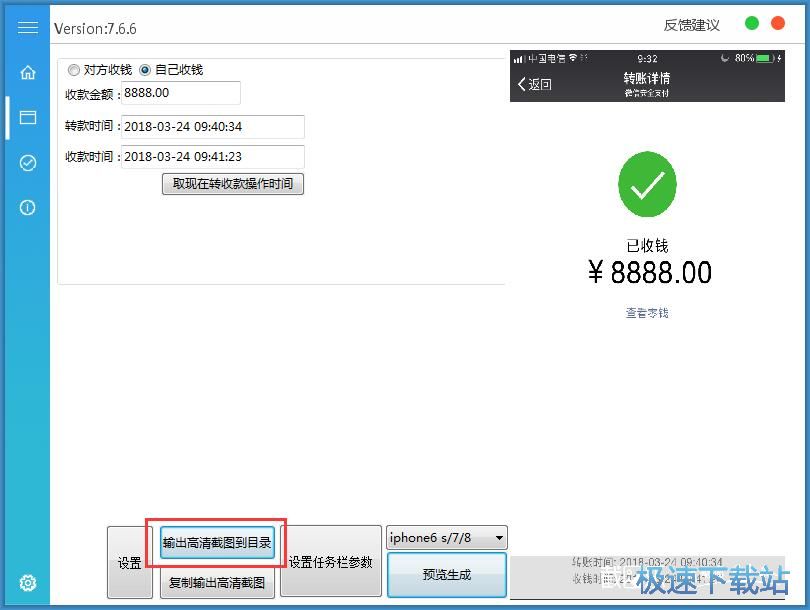Click the 已收钱 text in preview
Viewport: 810px width, 610px height.
647,245
